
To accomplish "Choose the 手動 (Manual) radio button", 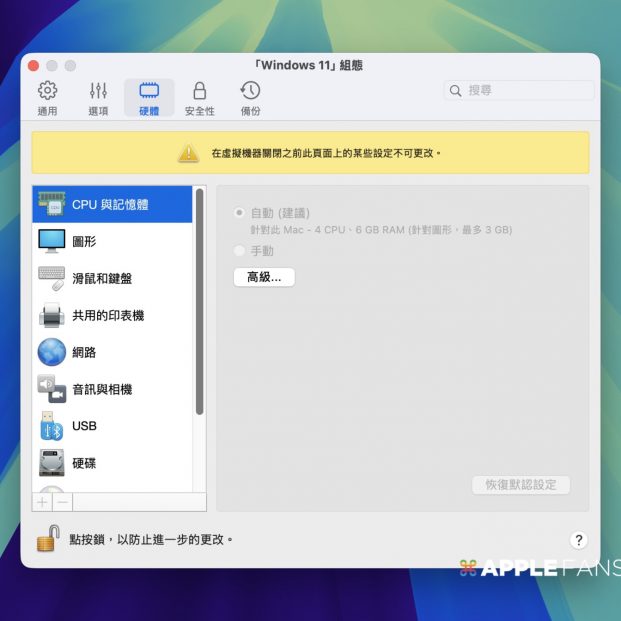I will click(239, 251).
